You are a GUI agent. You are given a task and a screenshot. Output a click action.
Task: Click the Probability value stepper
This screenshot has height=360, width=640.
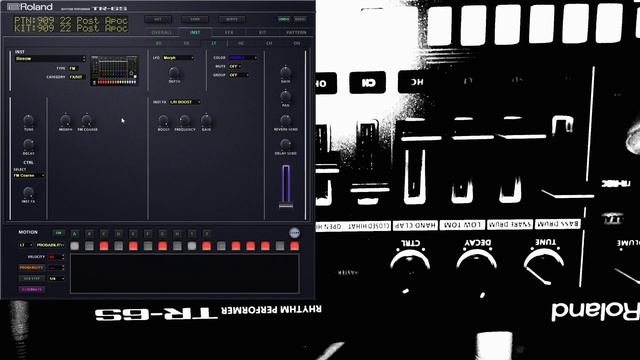coord(56,268)
